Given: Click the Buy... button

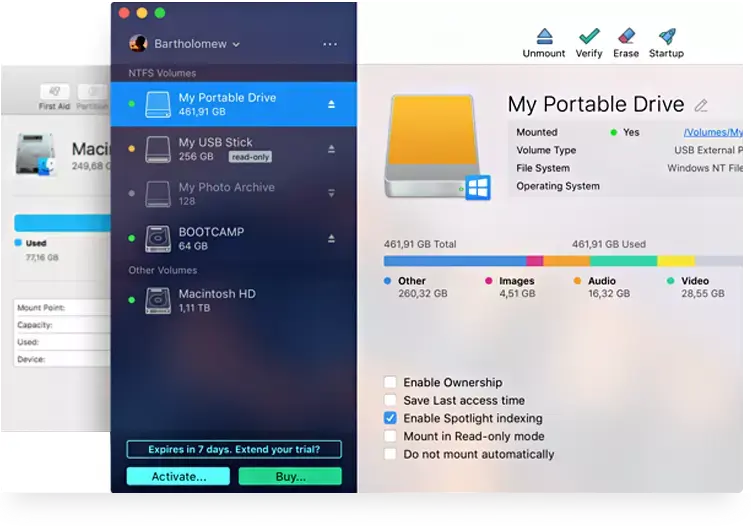Looking at the screenshot, I should (x=290, y=476).
